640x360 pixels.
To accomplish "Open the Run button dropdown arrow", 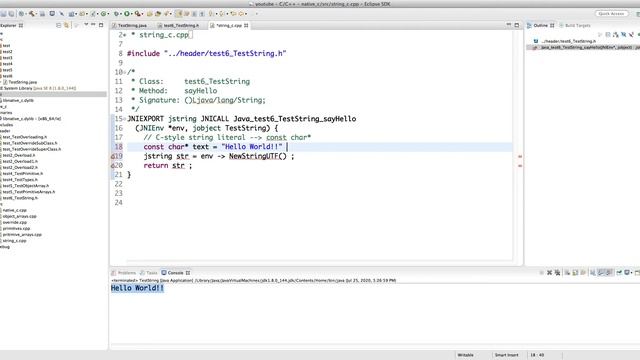I will tap(132, 14).
